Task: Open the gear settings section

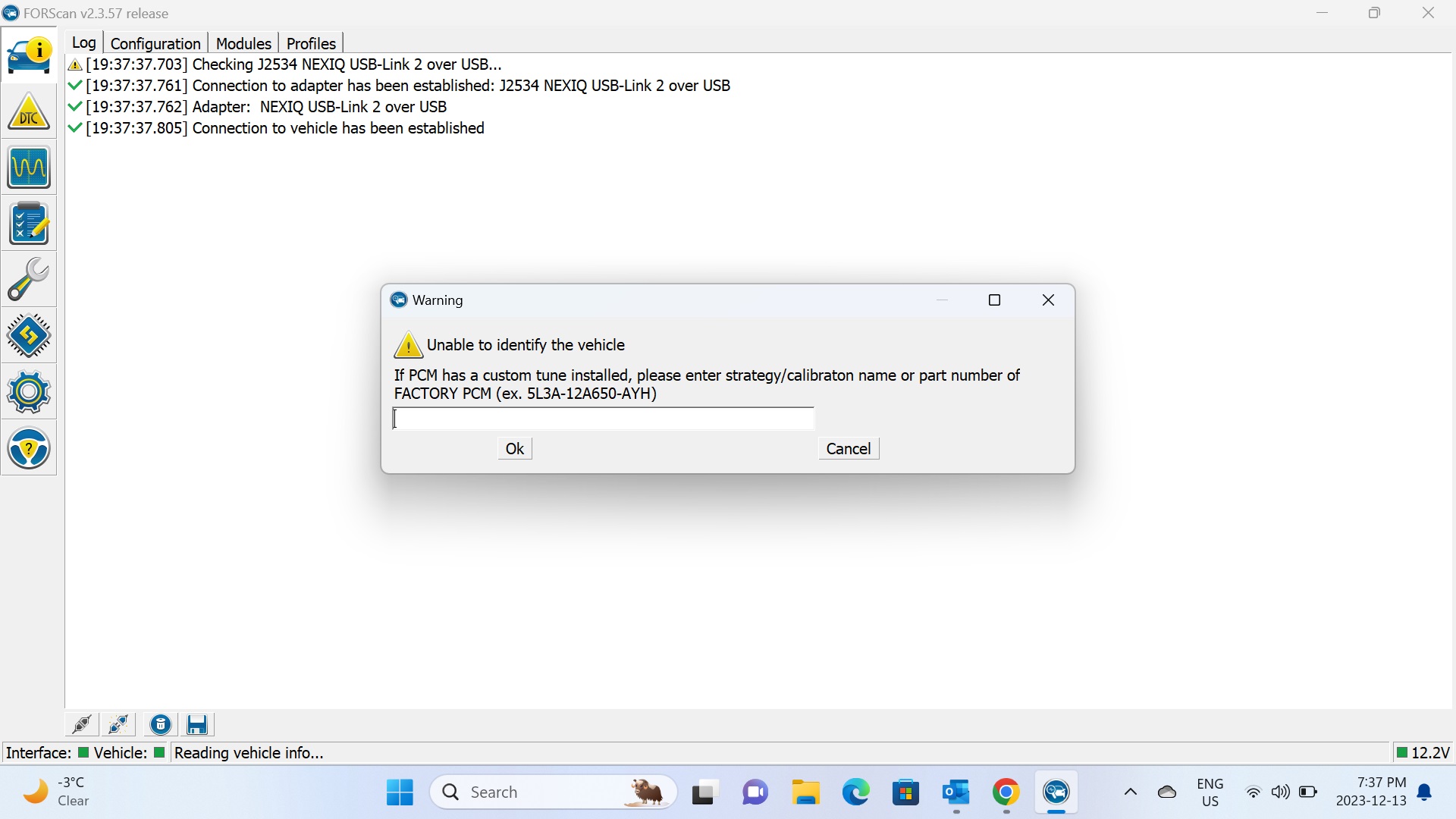Action: [29, 392]
